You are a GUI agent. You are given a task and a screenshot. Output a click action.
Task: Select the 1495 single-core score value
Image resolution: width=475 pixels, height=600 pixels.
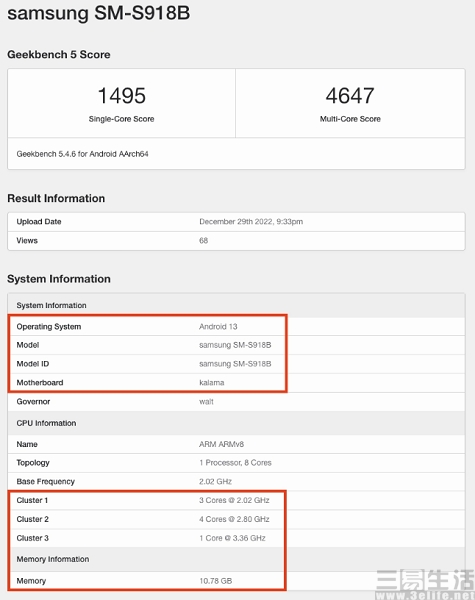point(122,95)
